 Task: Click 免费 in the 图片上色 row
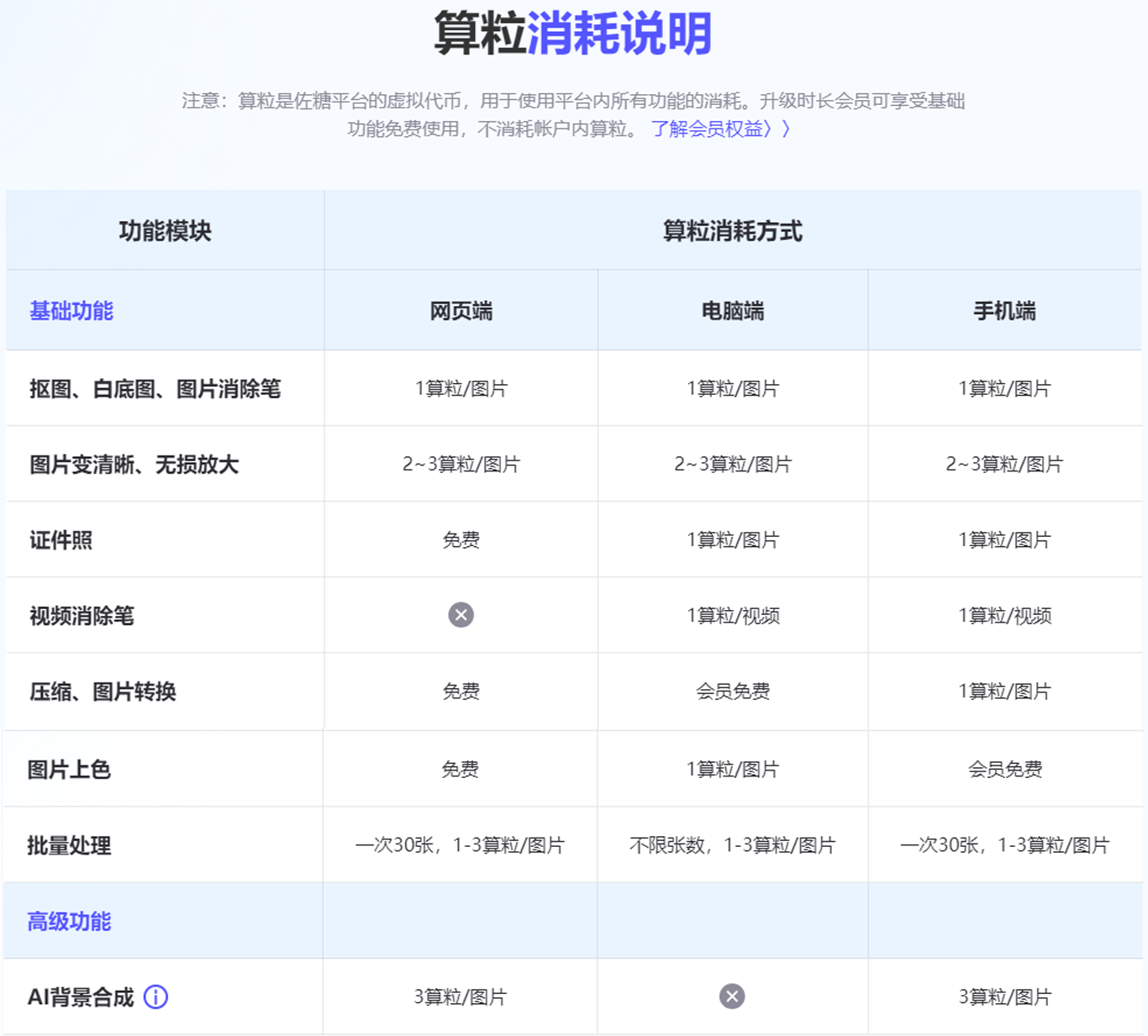click(x=460, y=770)
